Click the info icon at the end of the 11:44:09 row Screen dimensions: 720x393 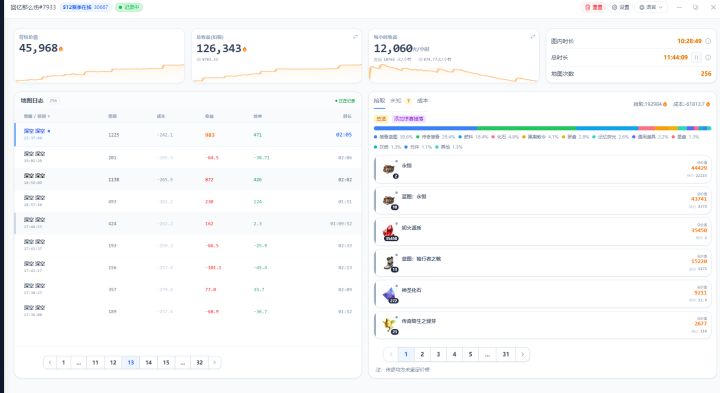tap(708, 57)
